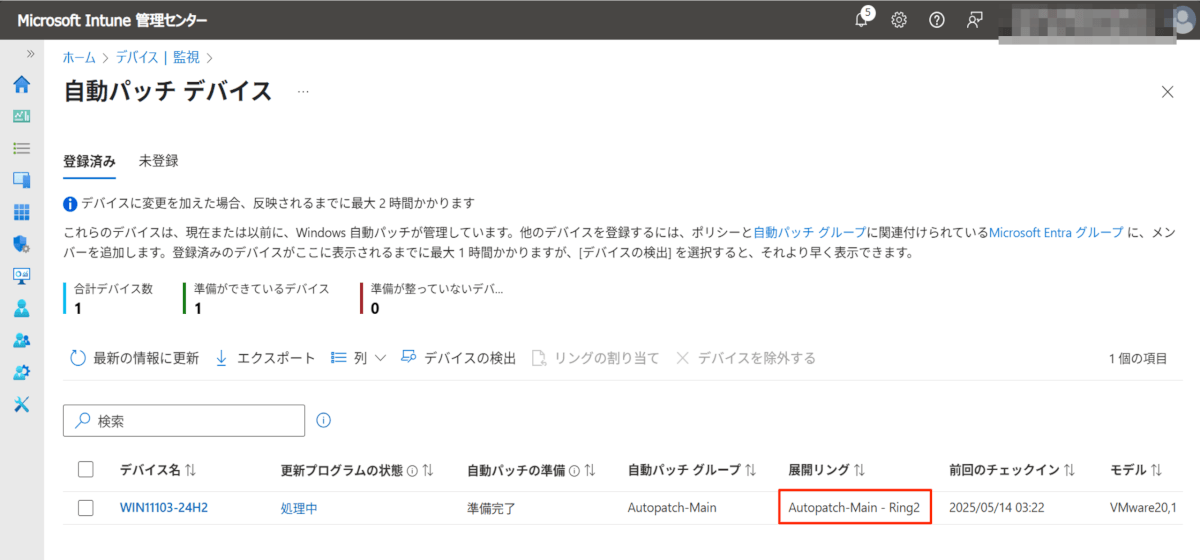Sort by デバイス名 column

coord(158,469)
